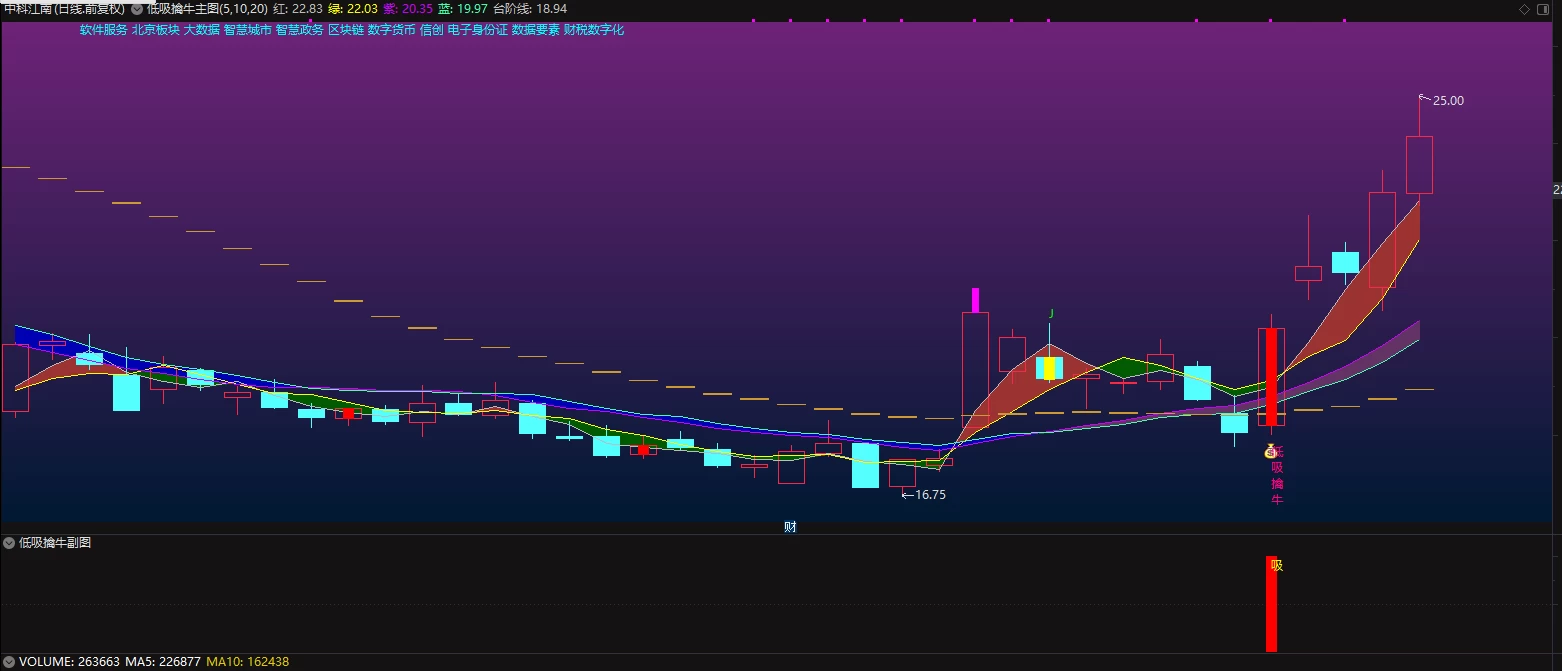
Task: Open the 数据要素 concept link
Action: pos(536,30)
